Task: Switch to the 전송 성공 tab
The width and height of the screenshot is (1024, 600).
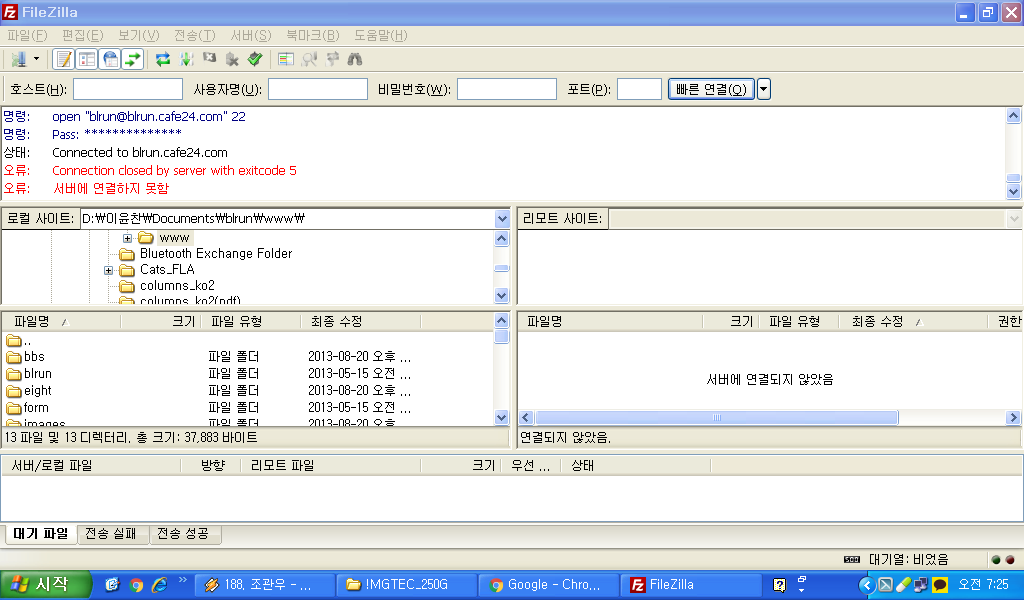Action: (184, 533)
